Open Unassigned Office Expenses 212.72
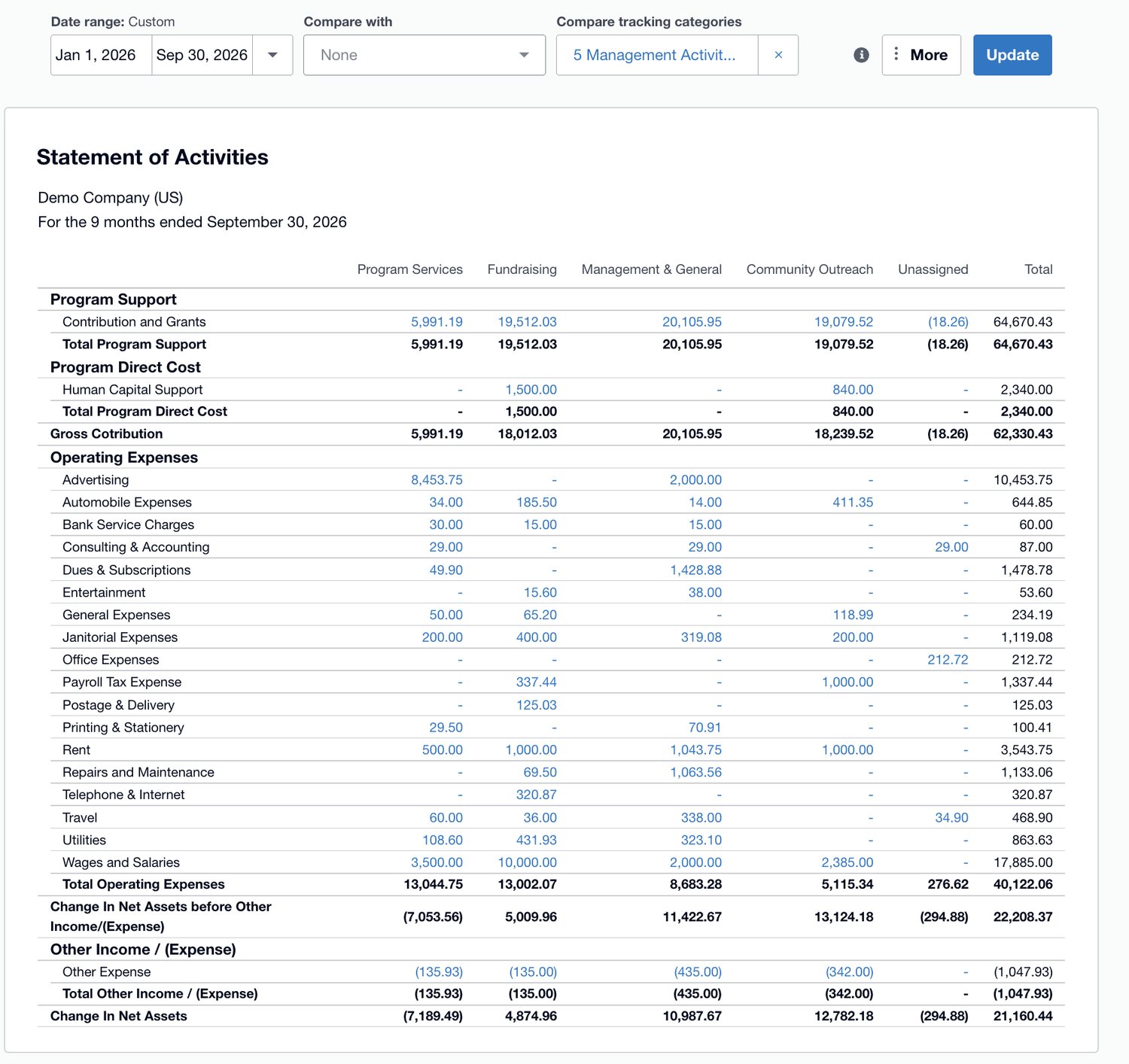1129x1064 pixels. coord(948,660)
